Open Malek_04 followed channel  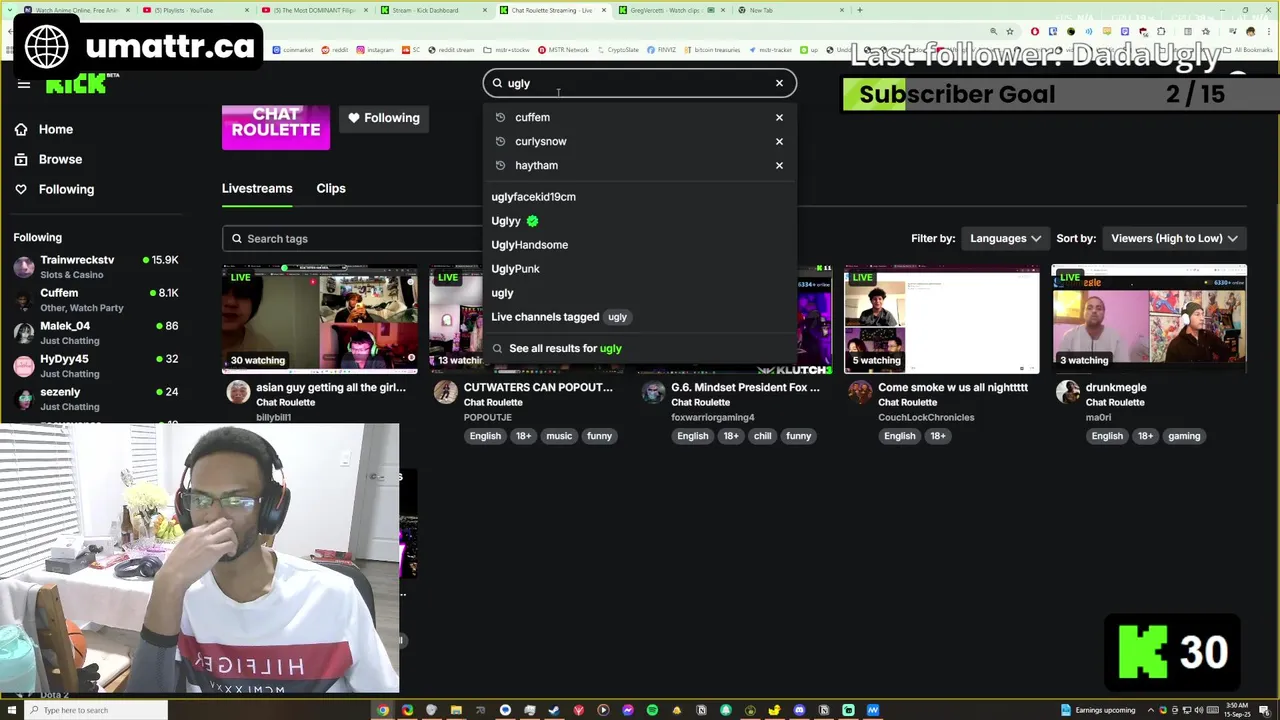tap(96, 333)
